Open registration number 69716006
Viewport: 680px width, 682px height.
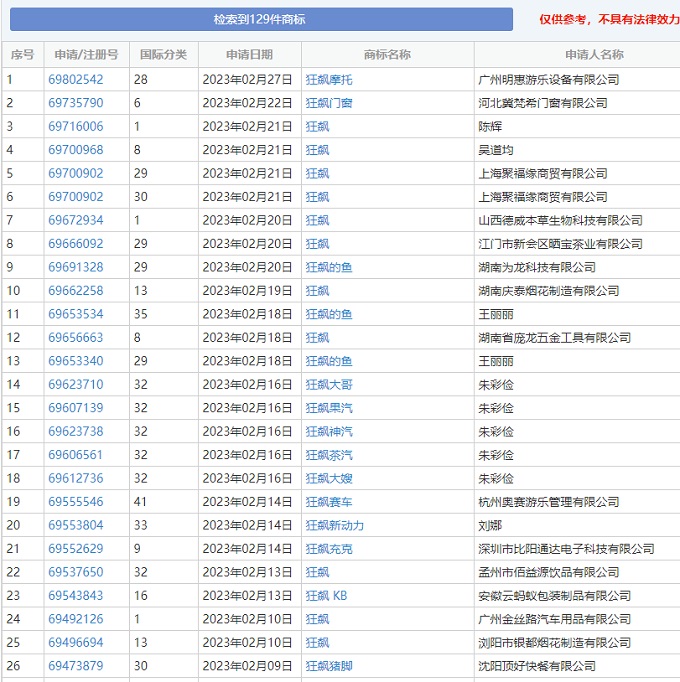pos(76,127)
